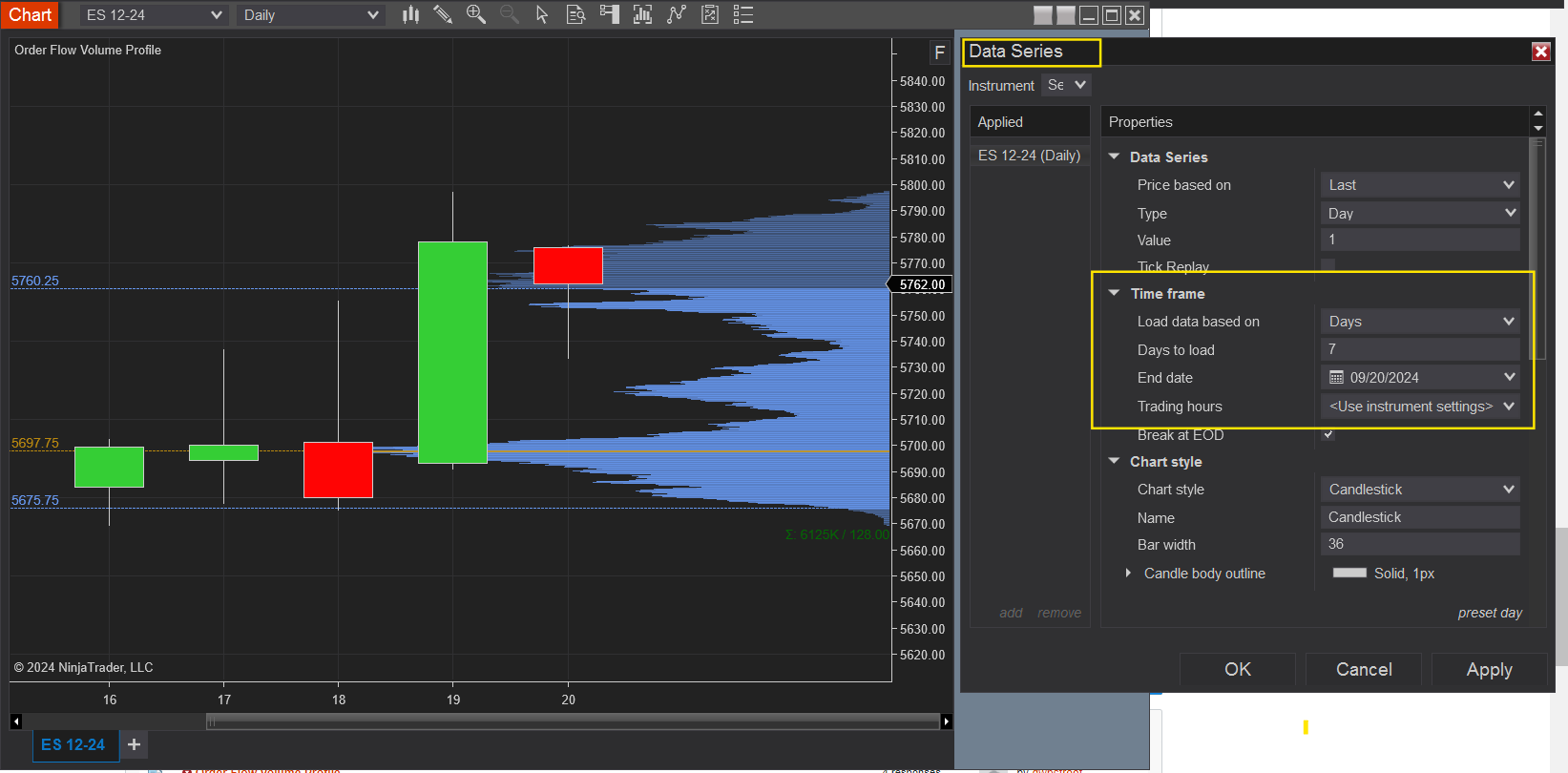This screenshot has height=773, width=1568.
Task: Add a new chart tab with plus
Action: [x=134, y=744]
